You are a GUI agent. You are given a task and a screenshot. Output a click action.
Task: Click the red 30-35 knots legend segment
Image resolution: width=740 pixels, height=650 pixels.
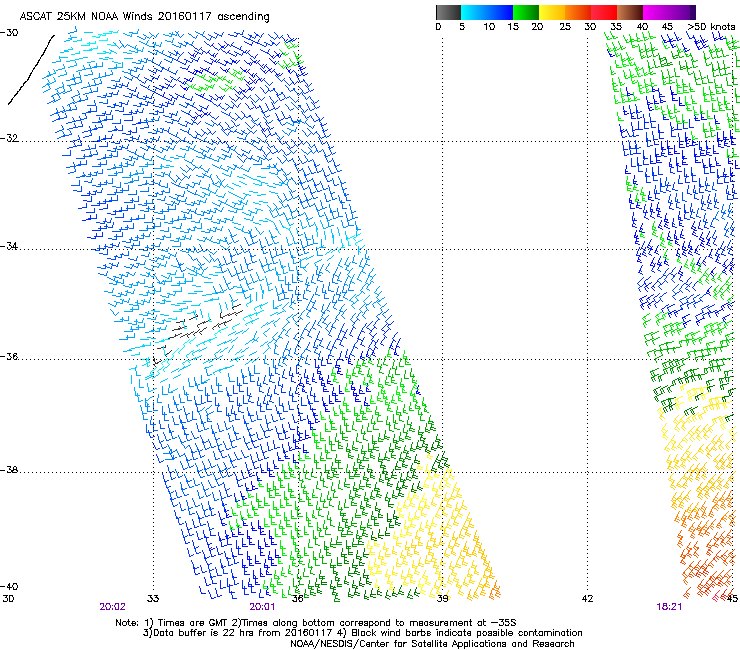click(604, 12)
